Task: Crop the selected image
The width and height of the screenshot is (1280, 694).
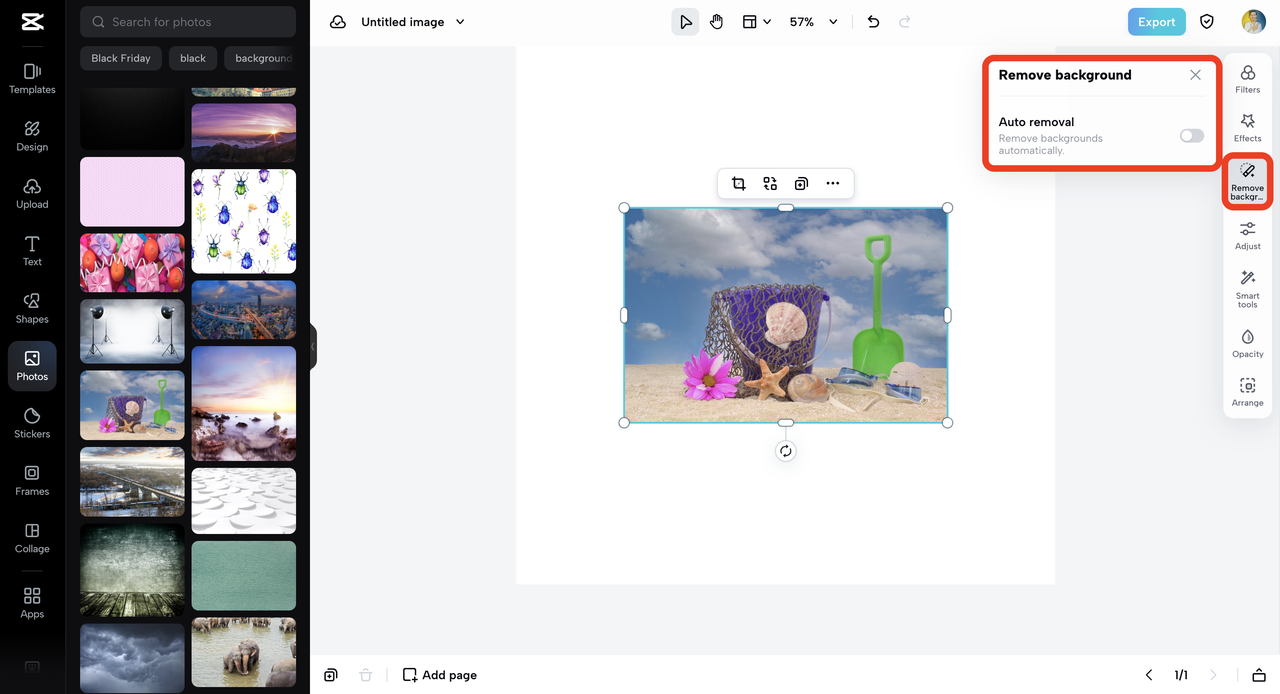Action: pos(738,183)
